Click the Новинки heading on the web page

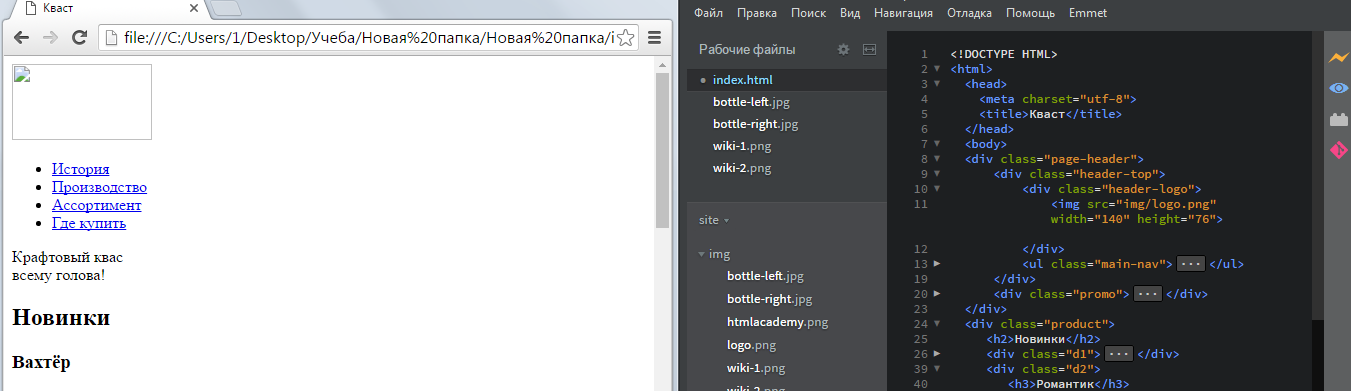61,318
